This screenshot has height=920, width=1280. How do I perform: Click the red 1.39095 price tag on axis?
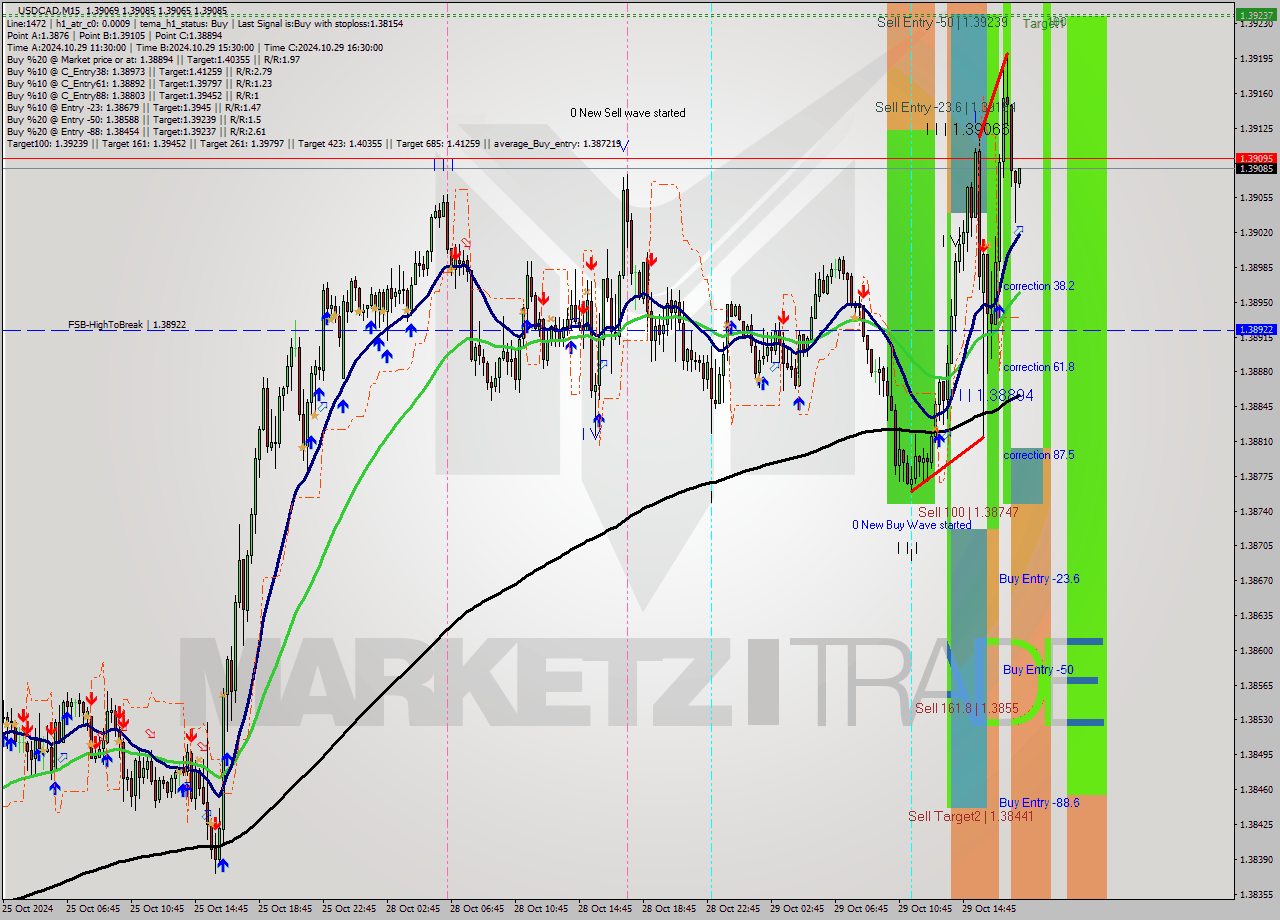pos(1255,158)
